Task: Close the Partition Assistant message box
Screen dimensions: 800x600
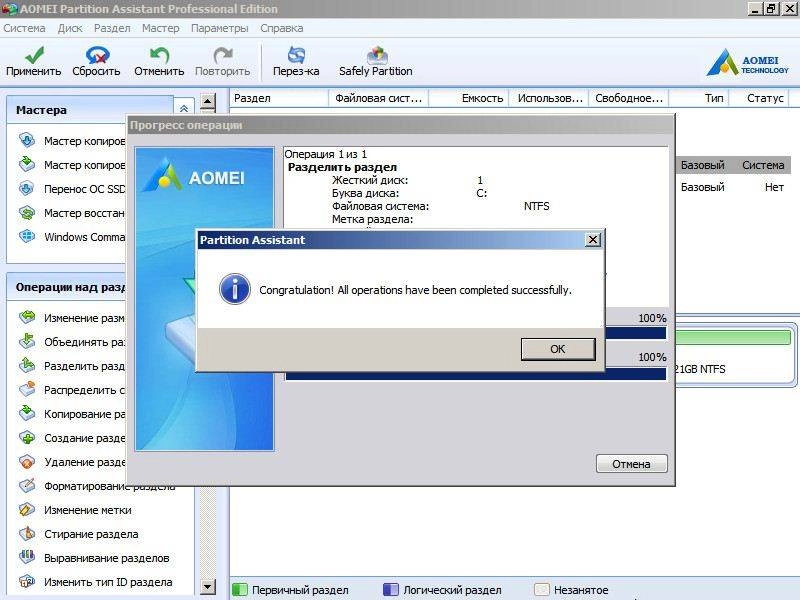Action: [x=592, y=239]
